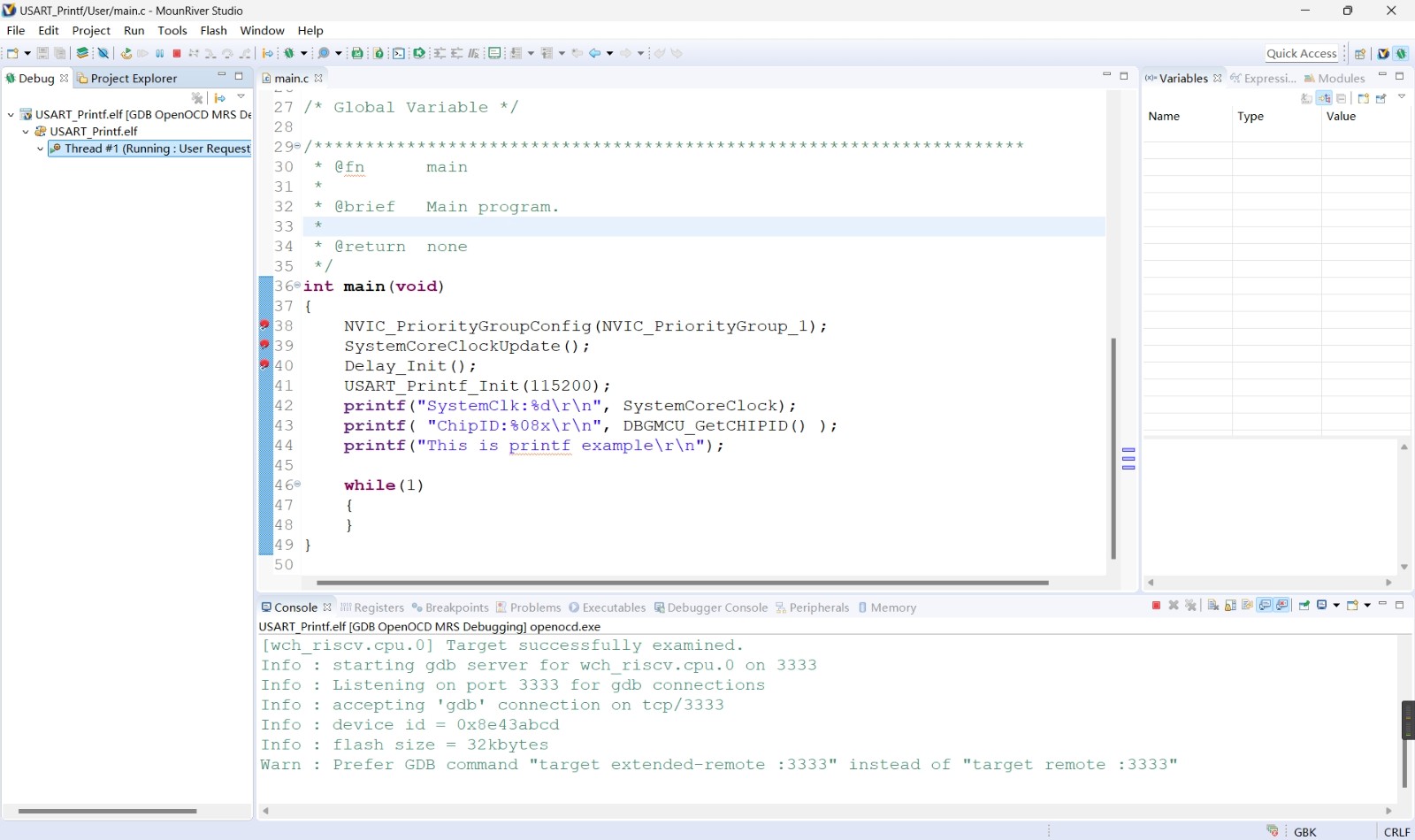Screen dimensions: 1415x840
Task: Open the Debugger Console tab
Action: tap(711, 607)
